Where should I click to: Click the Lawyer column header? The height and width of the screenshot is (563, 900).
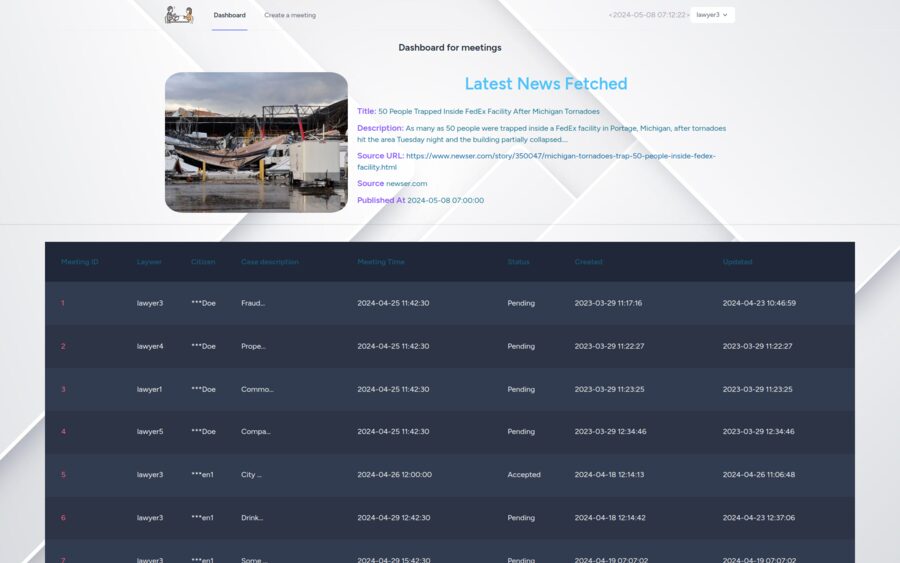(x=149, y=262)
